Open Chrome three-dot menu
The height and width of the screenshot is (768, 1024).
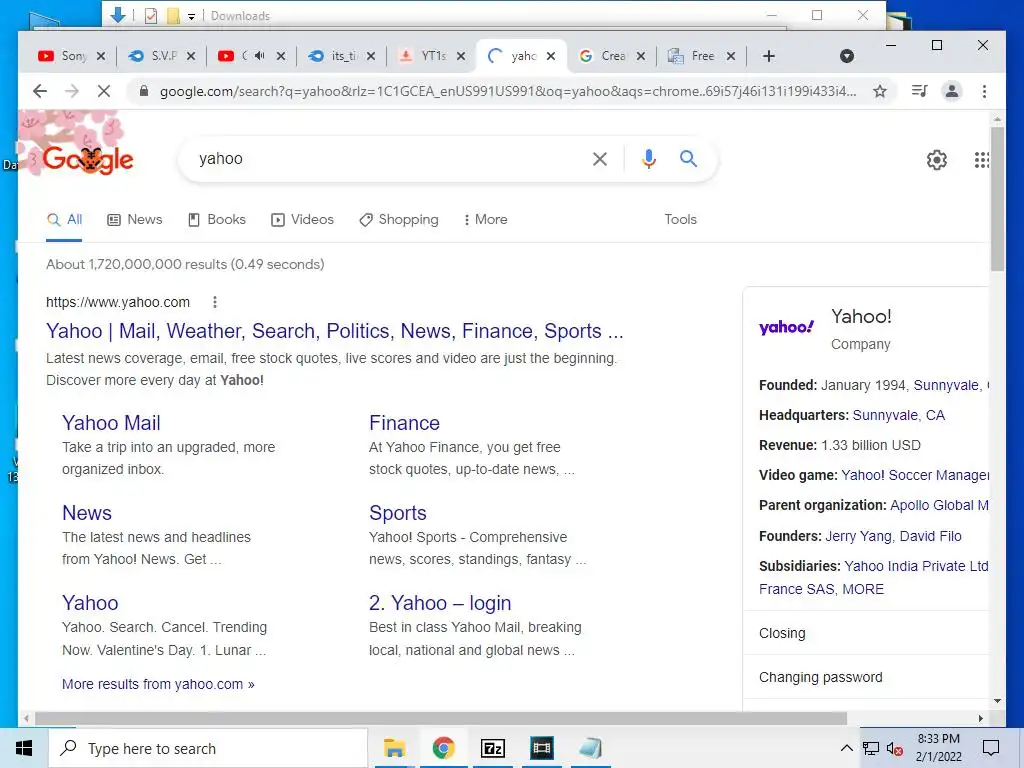pos(984,91)
